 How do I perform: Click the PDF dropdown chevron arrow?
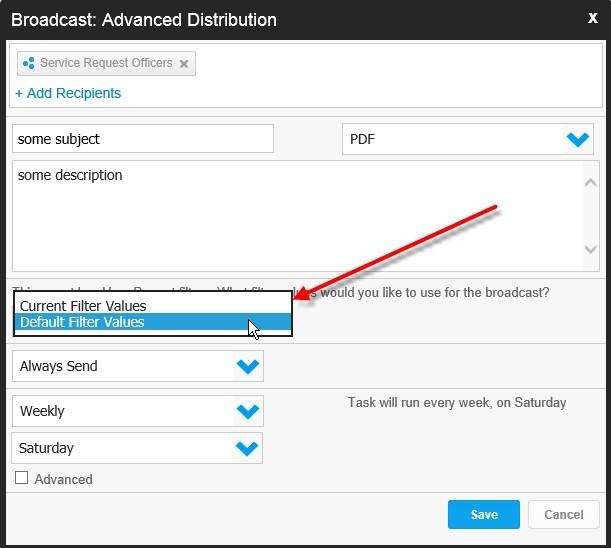point(578,140)
